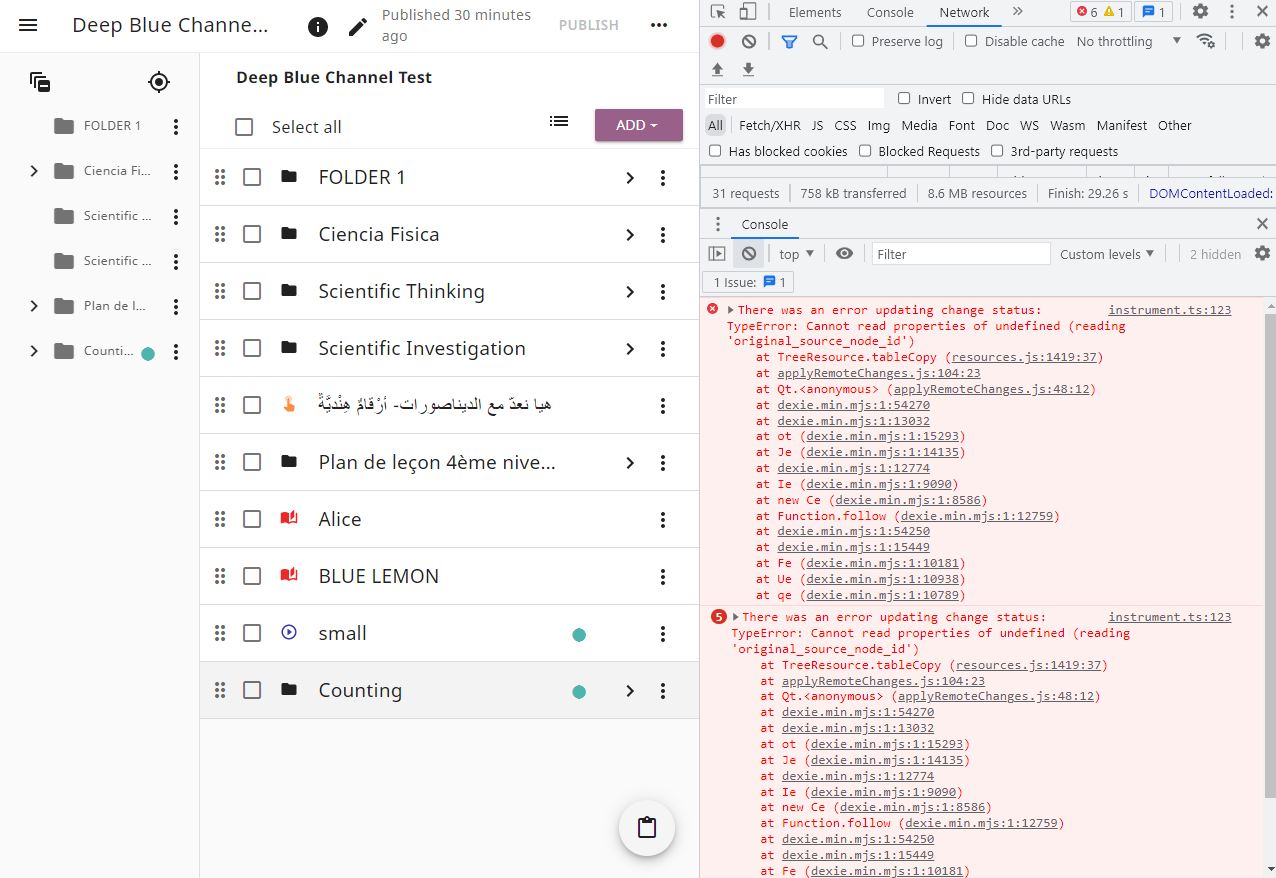Open the top context selector dropdown
Viewport: 1276px width, 878px height.
[x=797, y=254]
